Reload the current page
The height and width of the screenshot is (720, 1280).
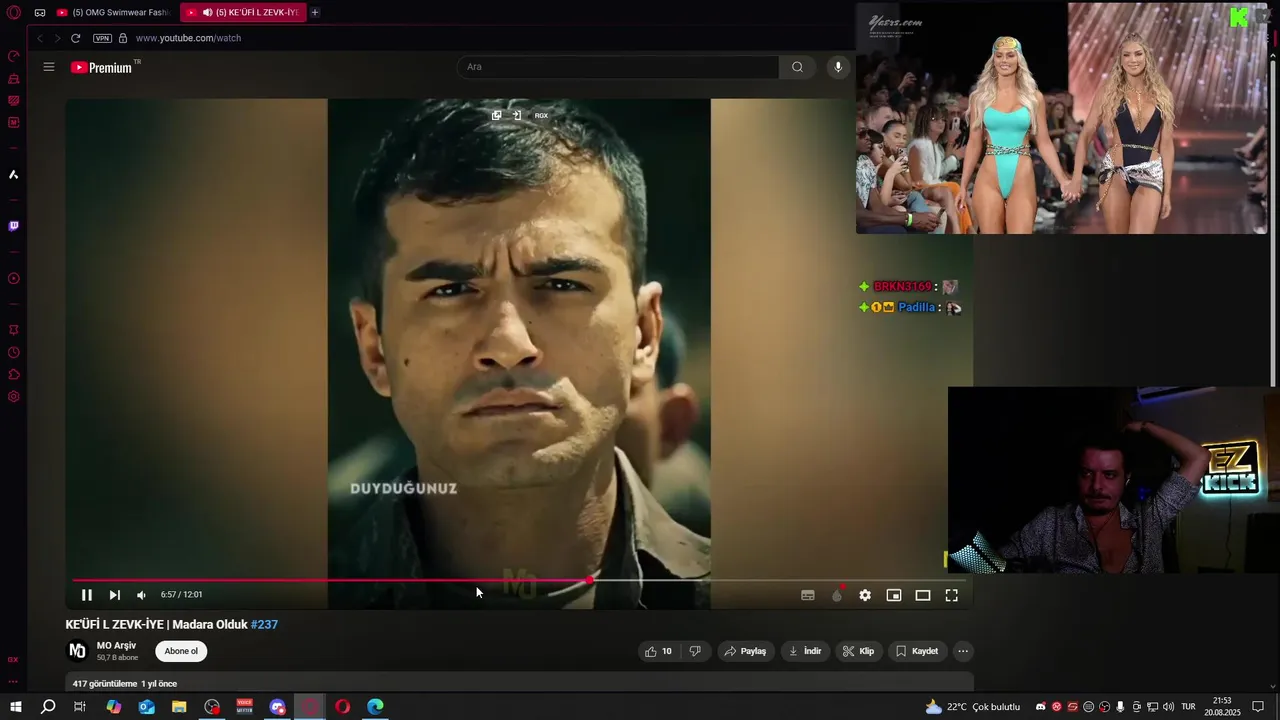point(75,38)
